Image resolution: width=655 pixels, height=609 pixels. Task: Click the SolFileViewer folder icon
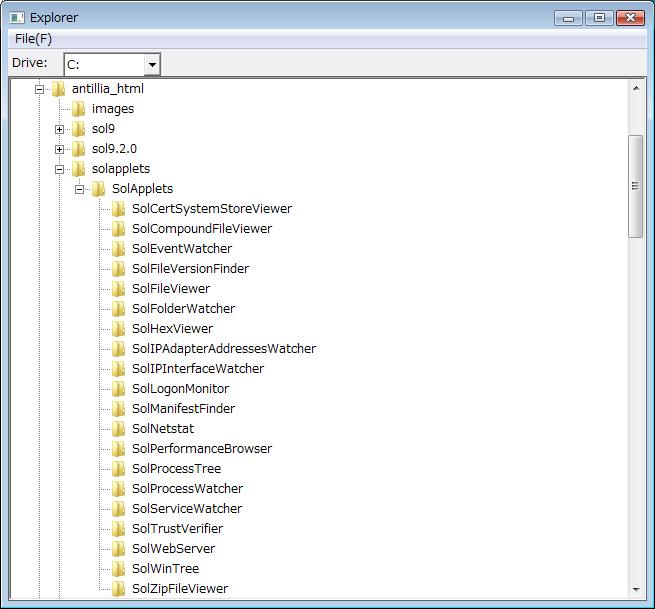[x=118, y=289]
